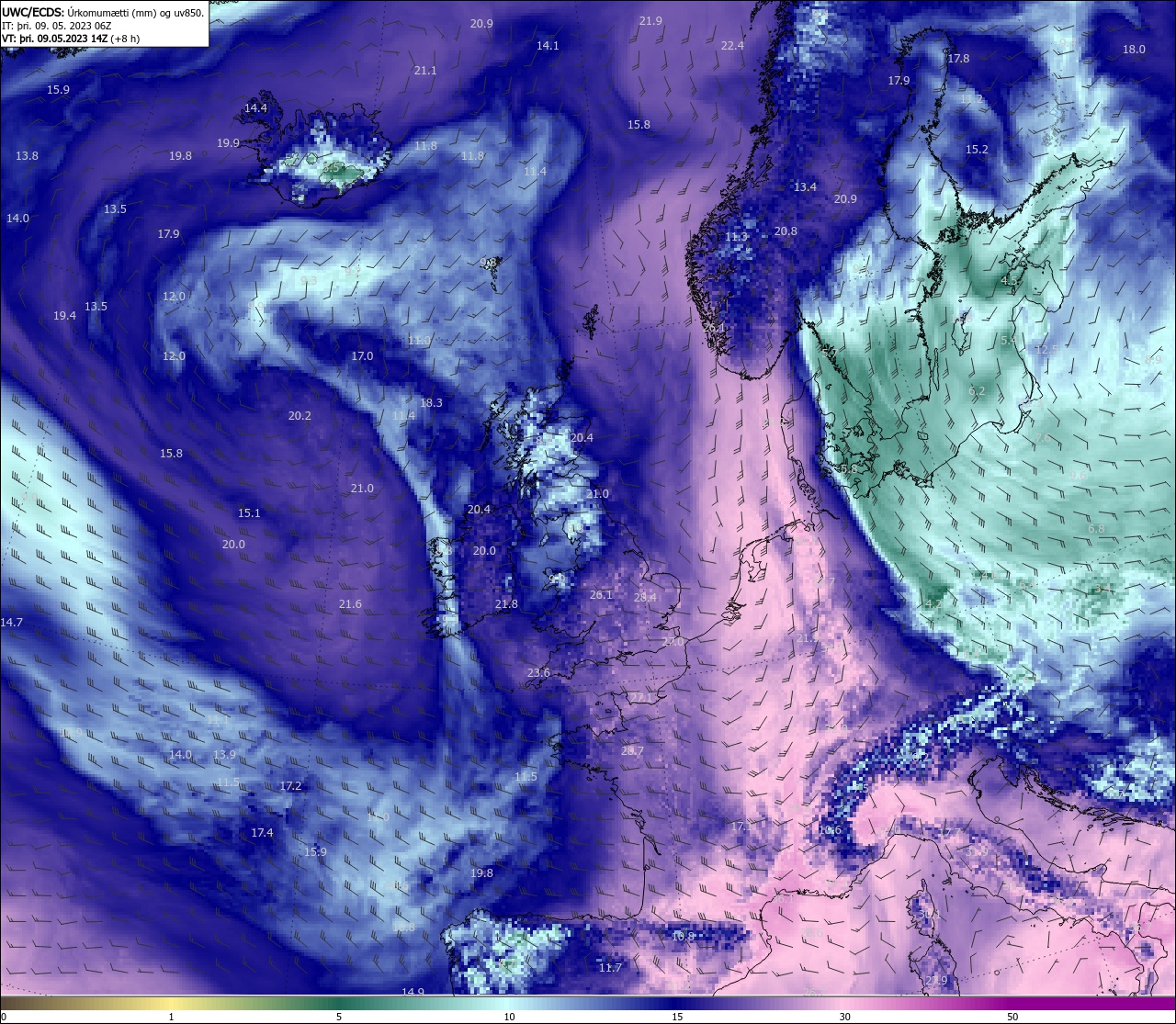
Task: Click the color scale tick labeled 50
Action: (x=1012, y=1017)
